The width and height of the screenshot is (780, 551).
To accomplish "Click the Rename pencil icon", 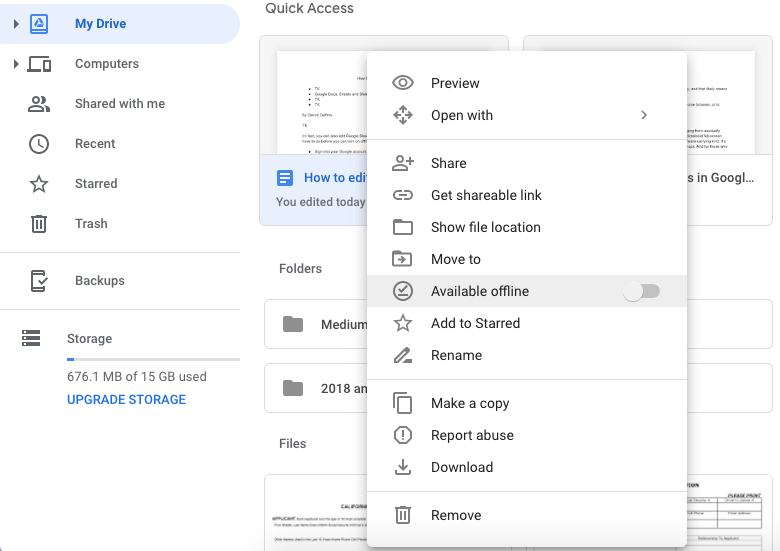I will [x=403, y=355].
